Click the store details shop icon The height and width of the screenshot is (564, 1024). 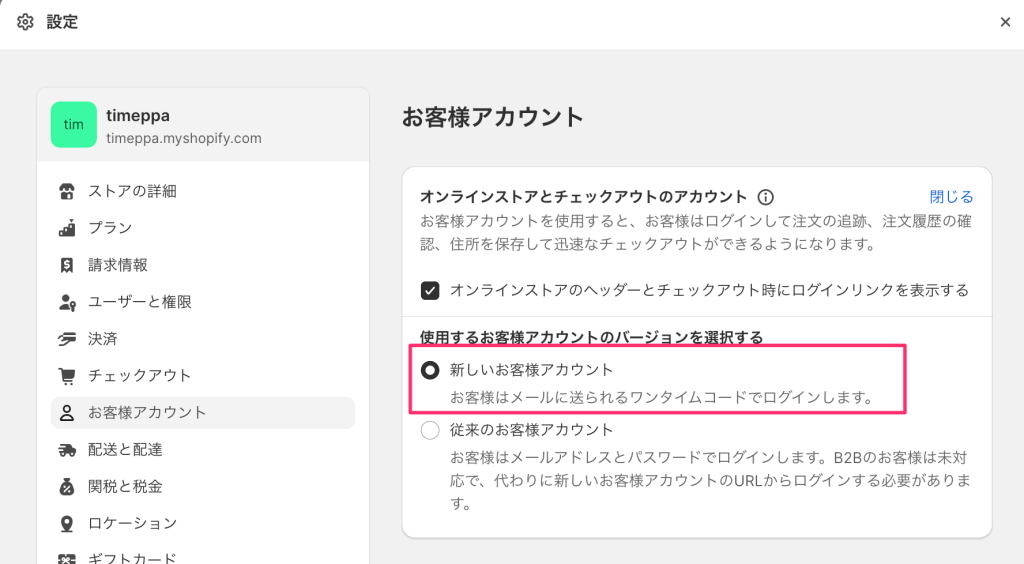pyautogui.click(x=67, y=191)
